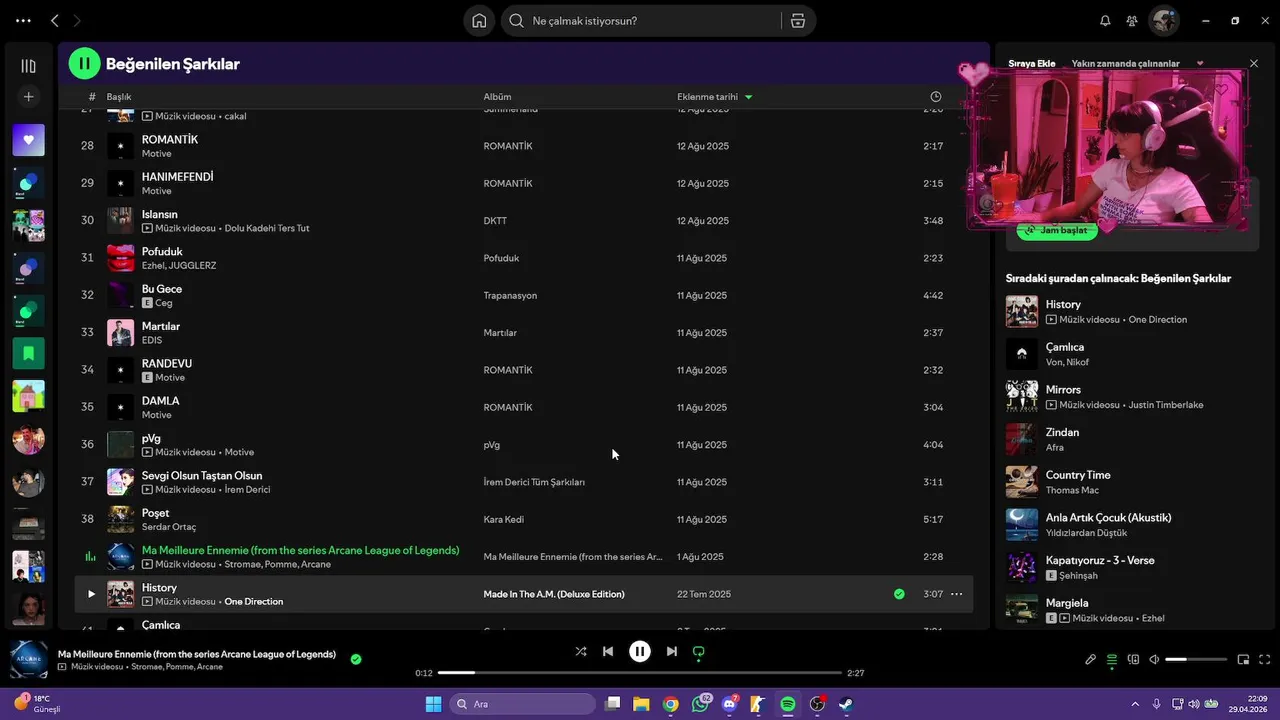The image size is (1280, 720).
Task: Click the Browse icon in search bar
Action: coord(797,21)
